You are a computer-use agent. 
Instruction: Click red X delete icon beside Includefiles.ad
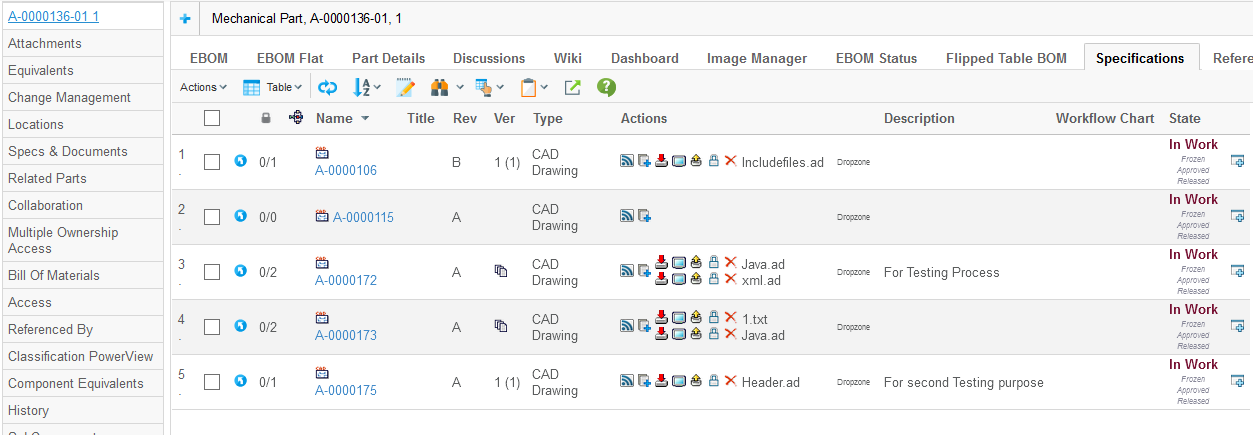point(730,161)
